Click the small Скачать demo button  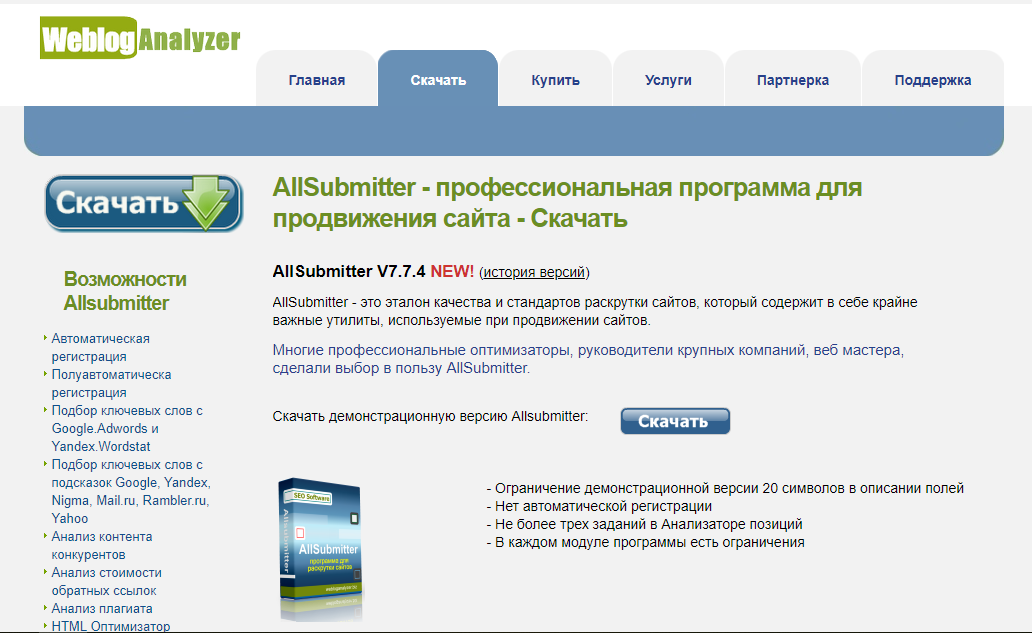(675, 421)
